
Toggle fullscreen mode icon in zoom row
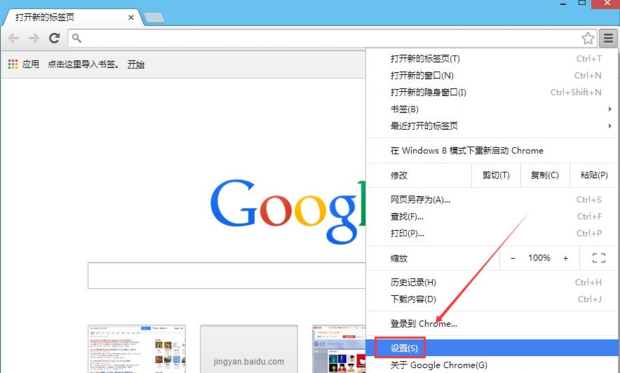599,258
